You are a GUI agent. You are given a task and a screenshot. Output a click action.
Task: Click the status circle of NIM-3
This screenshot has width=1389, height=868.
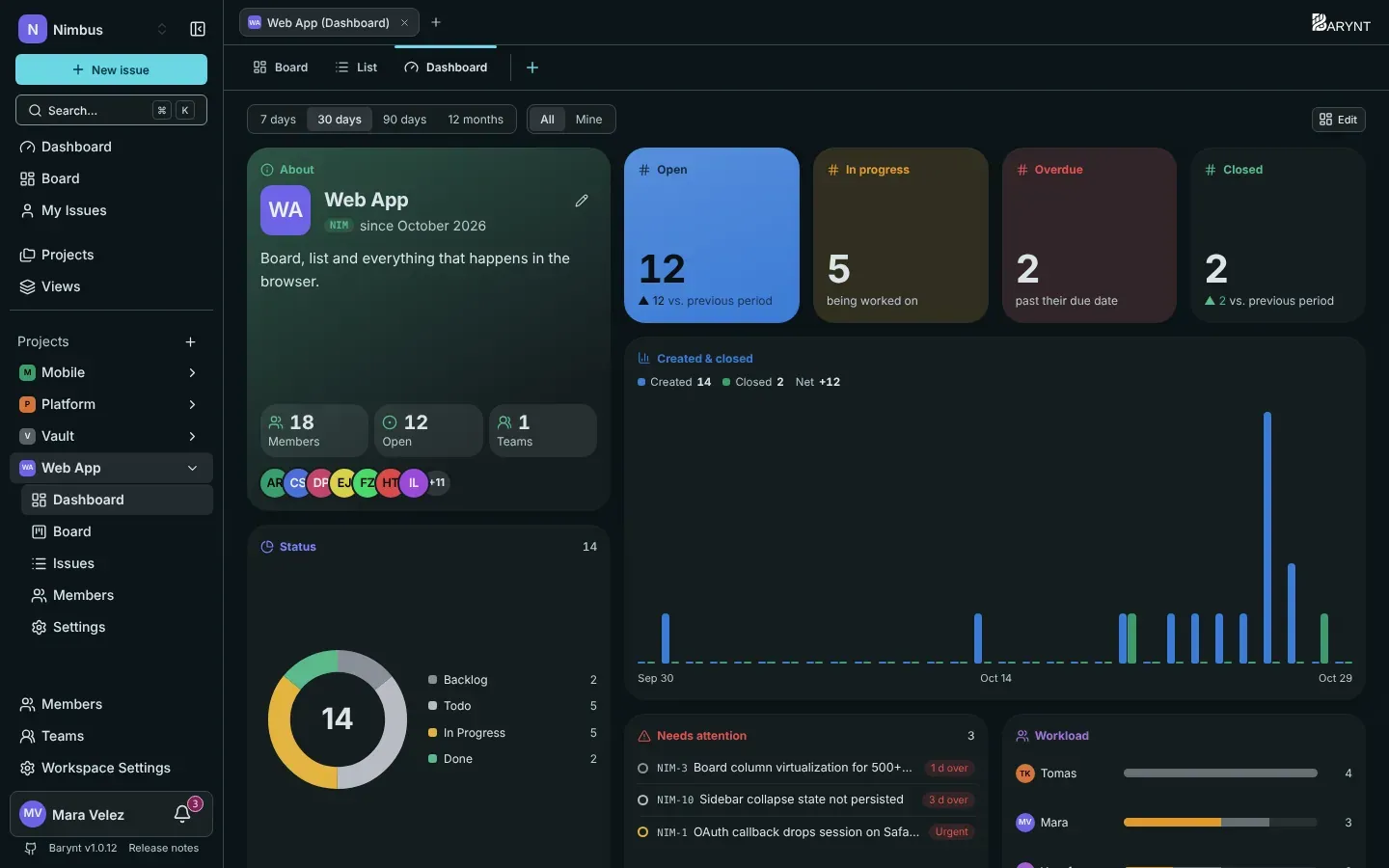(x=643, y=768)
